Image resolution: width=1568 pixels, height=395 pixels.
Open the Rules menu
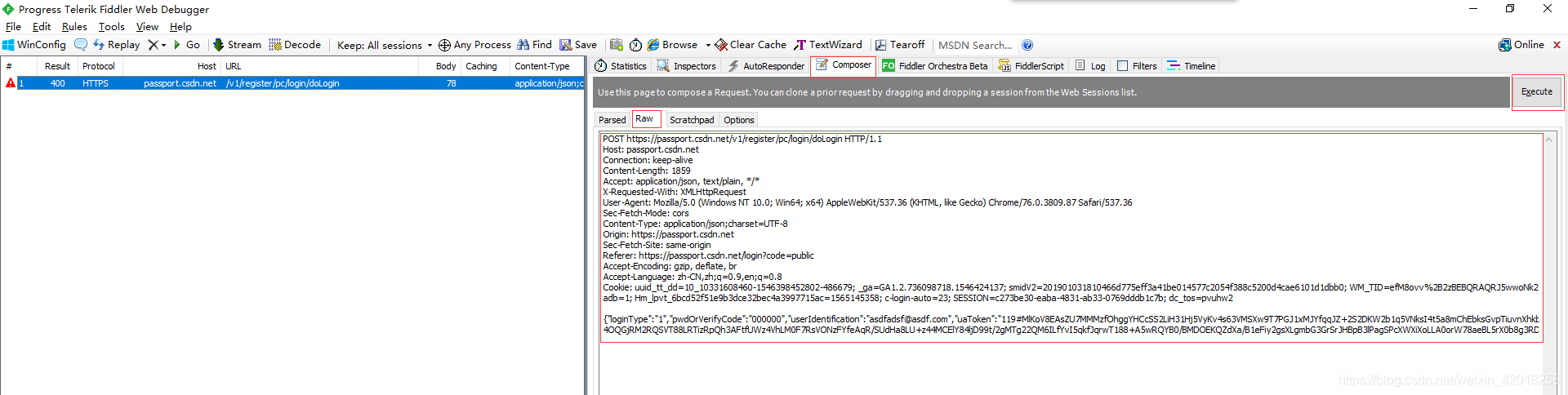[74, 27]
